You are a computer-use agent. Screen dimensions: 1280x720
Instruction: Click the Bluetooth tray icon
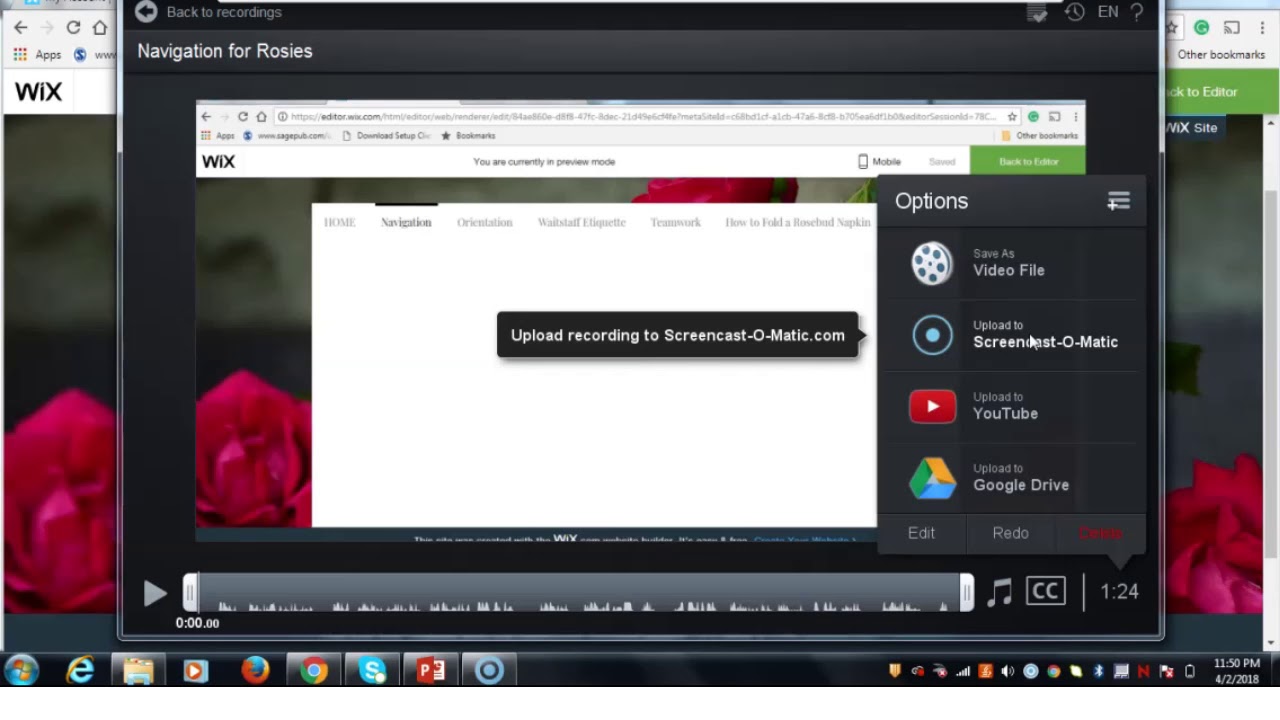point(1098,672)
